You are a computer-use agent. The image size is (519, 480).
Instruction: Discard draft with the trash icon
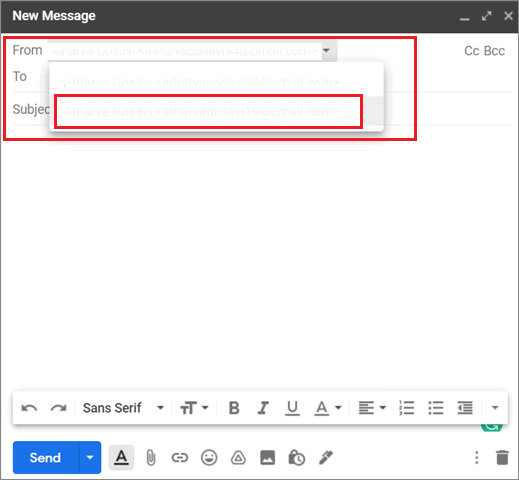[502, 457]
